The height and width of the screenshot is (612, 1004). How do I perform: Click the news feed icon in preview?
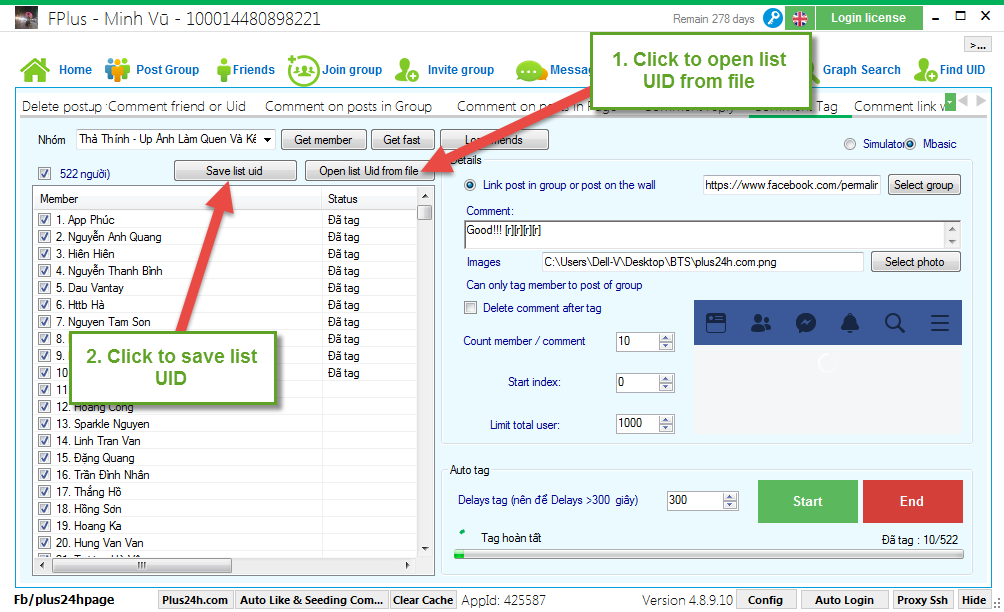pyautogui.click(x=716, y=323)
